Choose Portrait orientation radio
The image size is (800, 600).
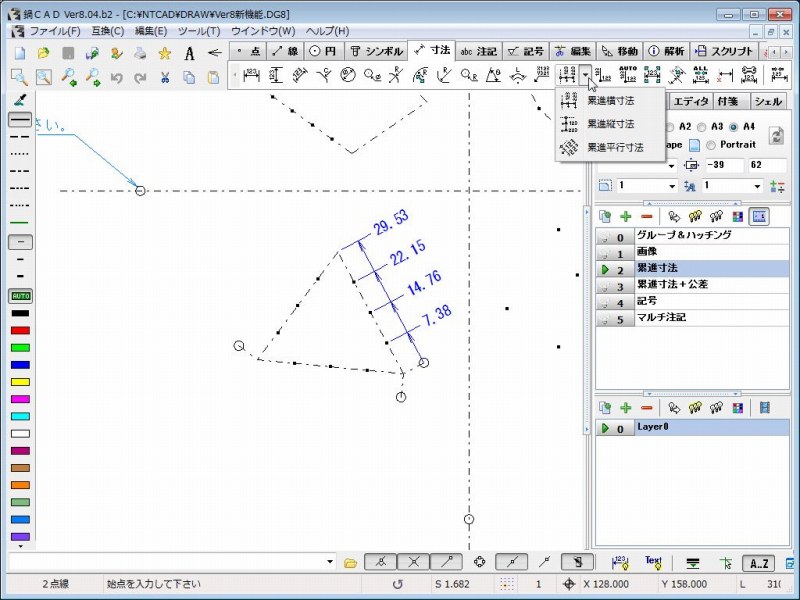(x=711, y=145)
